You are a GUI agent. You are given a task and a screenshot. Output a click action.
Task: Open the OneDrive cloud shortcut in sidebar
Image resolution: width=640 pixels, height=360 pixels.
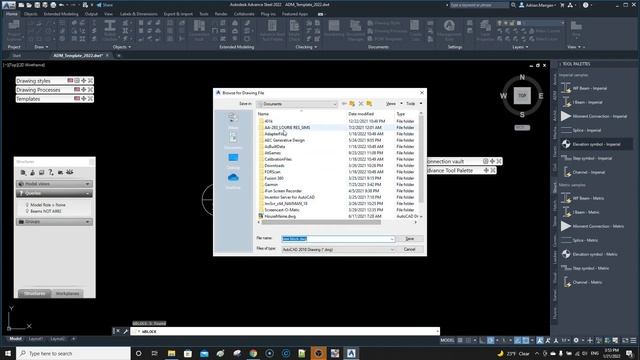click(233, 180)
